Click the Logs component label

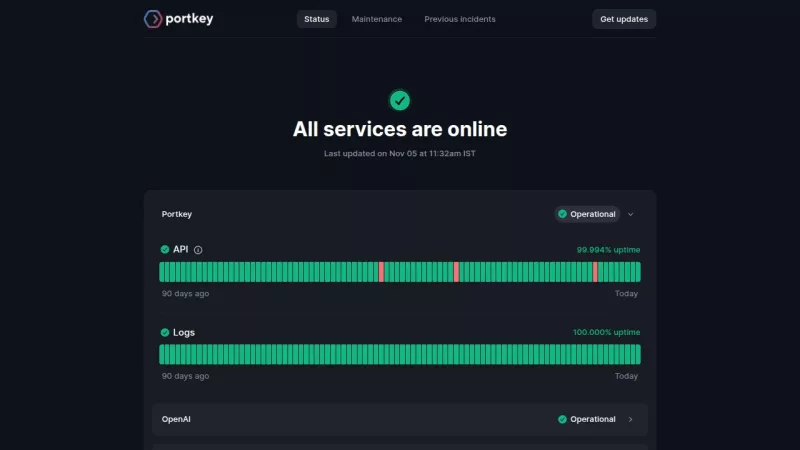[184, 333]
